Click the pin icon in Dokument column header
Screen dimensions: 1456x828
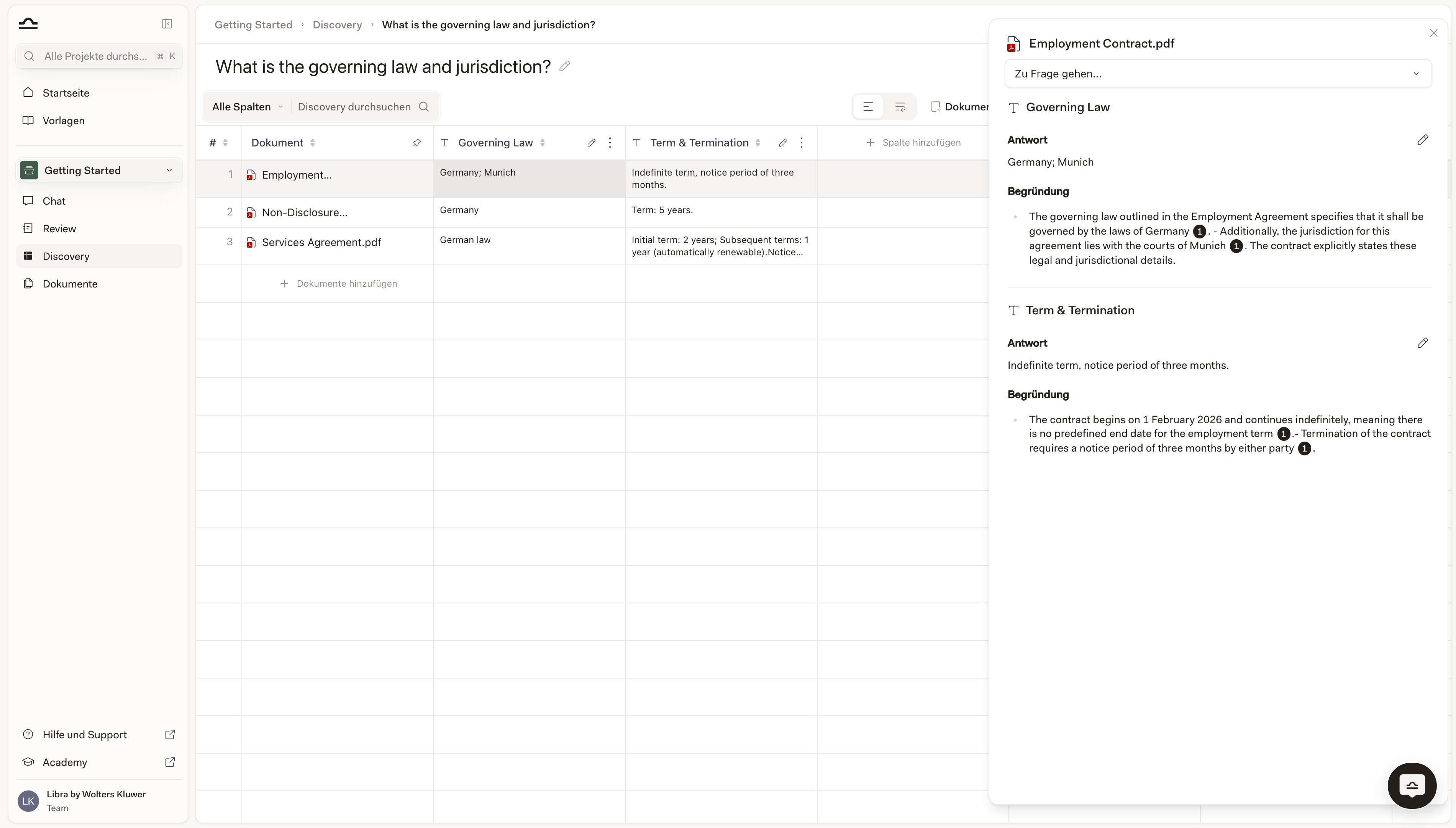pos(416,143)
